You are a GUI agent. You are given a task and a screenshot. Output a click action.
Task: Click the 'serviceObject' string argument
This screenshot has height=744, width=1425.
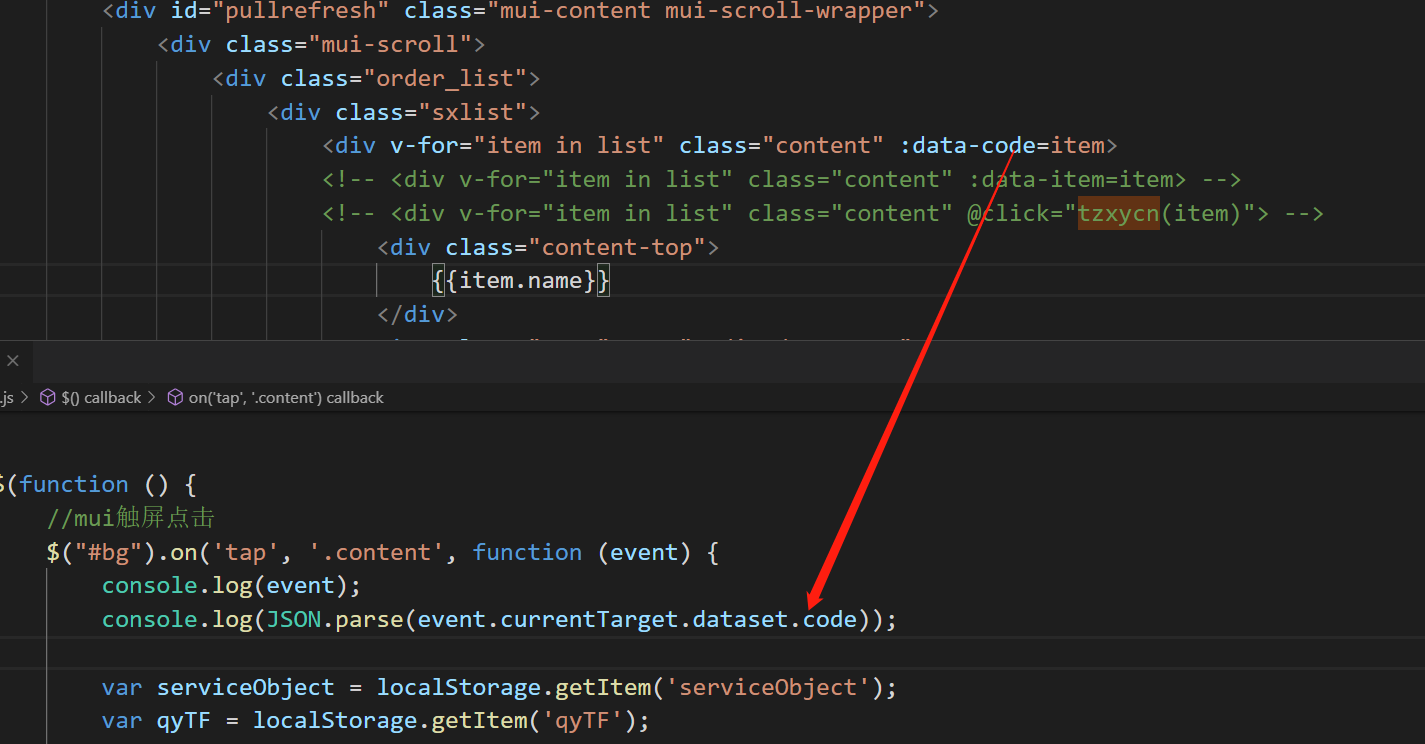click(769, 688)
